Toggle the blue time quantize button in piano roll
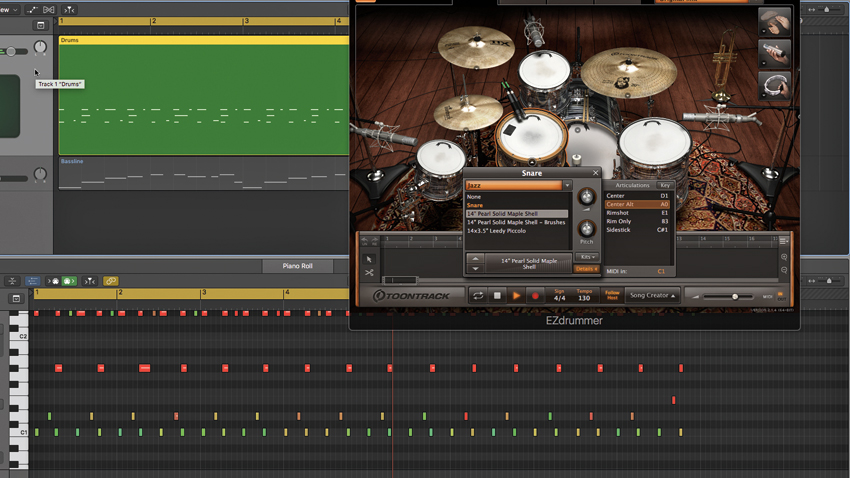This screenshot has width=850, height=478. [x=33, y=281]
